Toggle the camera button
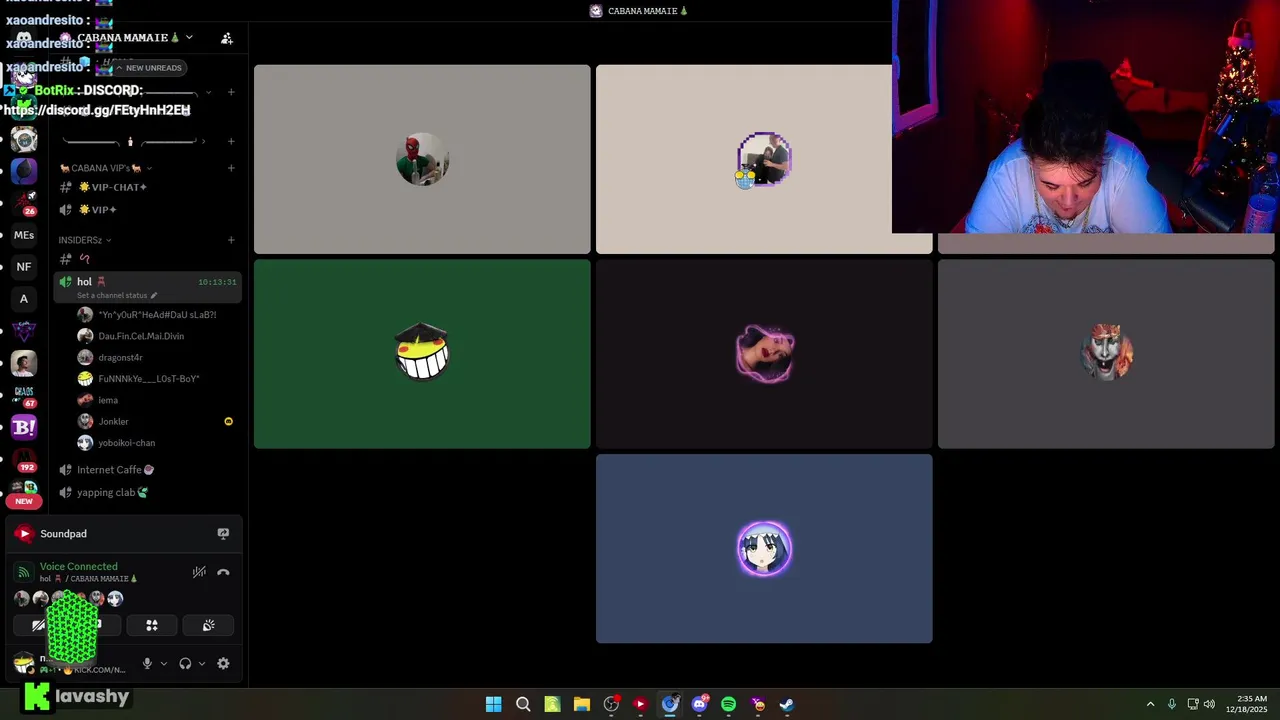The image size is (1280, 720). click(39, 625)
